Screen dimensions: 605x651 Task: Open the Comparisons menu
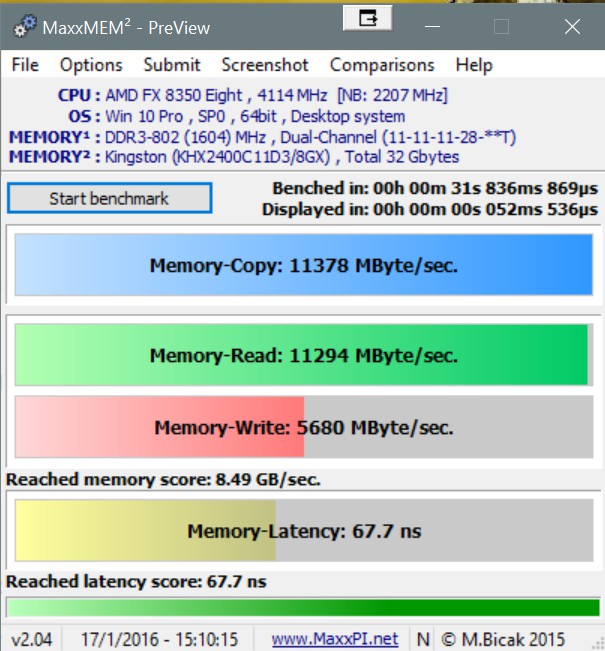(382, 65)
